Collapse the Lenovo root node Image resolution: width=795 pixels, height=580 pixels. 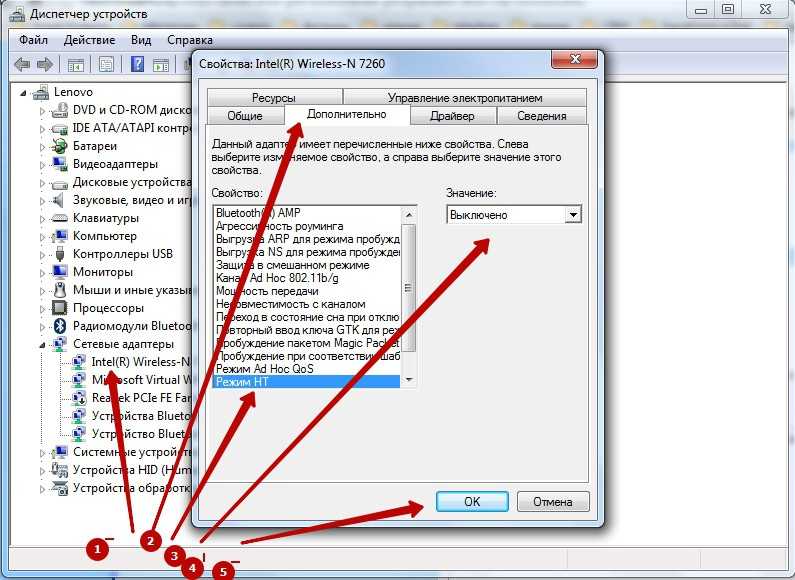(x=23, y=93)
